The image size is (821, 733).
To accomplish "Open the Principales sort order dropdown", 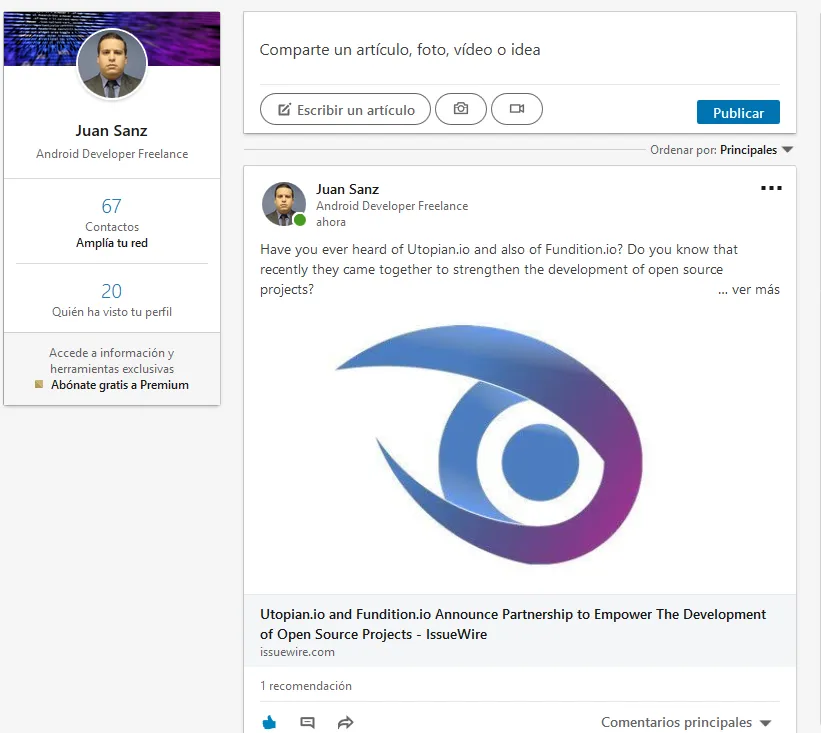I will pos(756,150).
